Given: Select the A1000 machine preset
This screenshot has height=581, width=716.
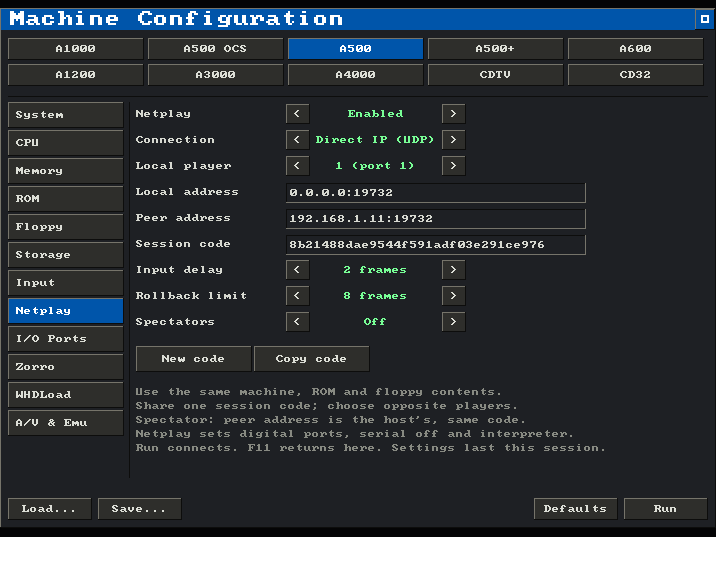Looking at the screenshot, I should pyautogui.click(x=75, y=49).
